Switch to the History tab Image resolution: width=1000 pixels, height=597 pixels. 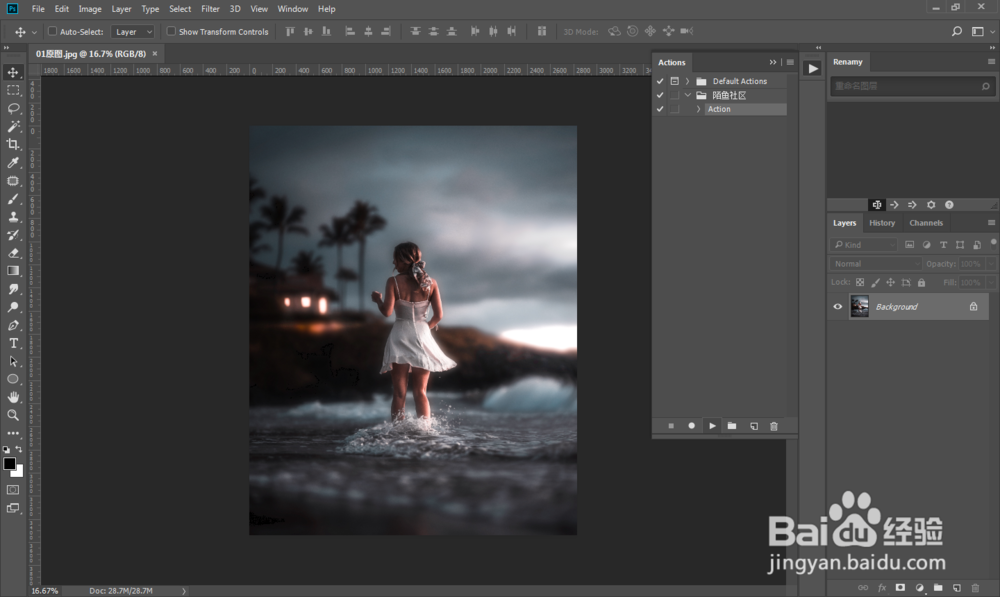tap(882, 223)
